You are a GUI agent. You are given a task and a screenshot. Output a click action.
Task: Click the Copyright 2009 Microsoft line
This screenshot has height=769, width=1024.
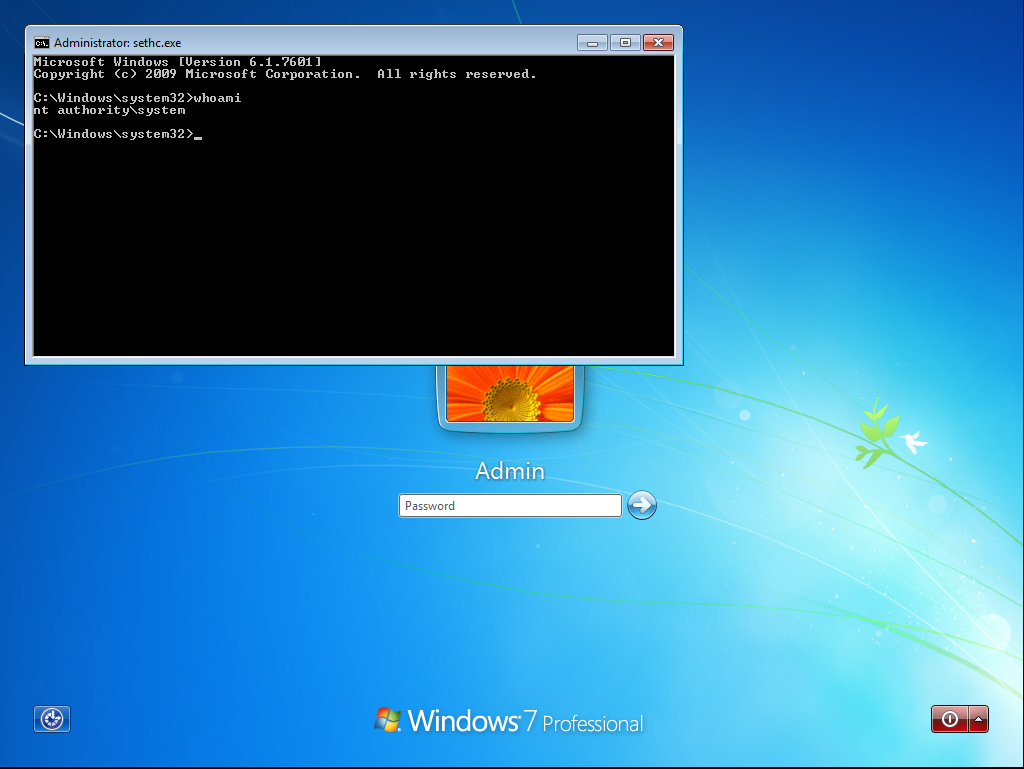click(x=285, y=74)
